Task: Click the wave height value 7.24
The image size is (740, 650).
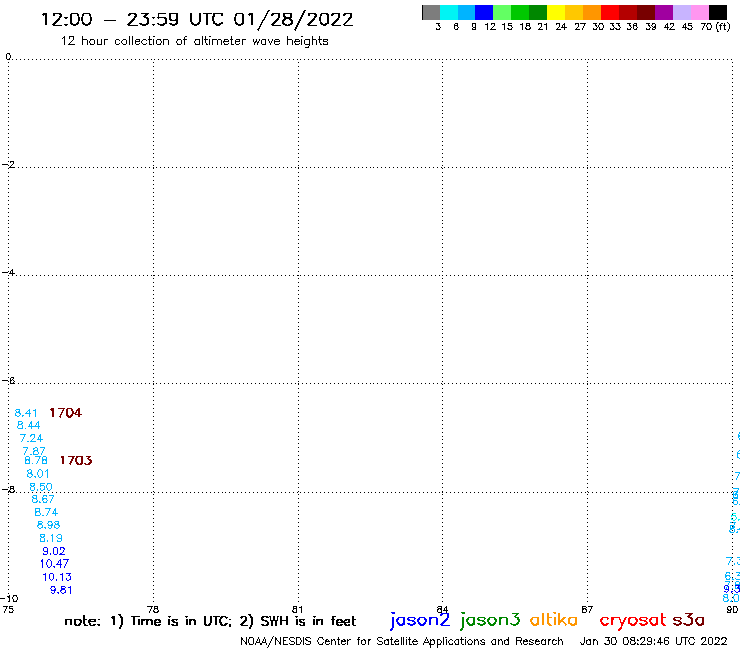Action: (x=31, y=438)
